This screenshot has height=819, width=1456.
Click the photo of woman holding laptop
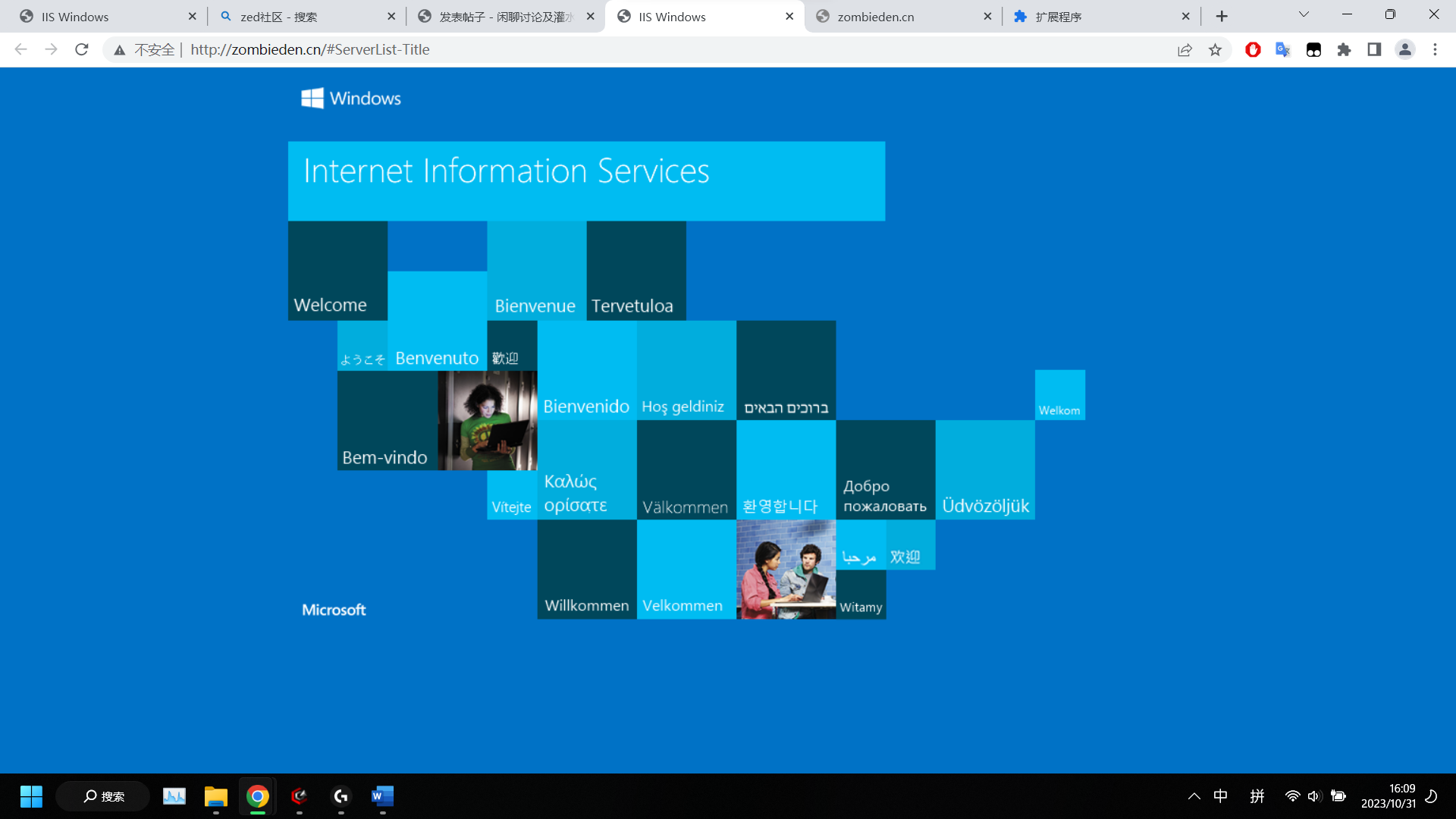[488, 420]
